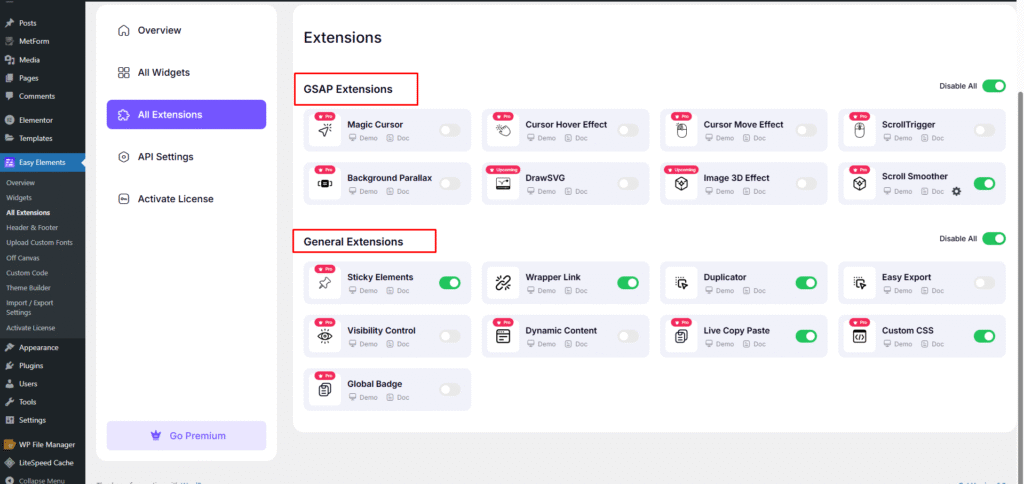
Task: Open the All Widgets tab
Action: pyautogui.click(x=163, y=72)
